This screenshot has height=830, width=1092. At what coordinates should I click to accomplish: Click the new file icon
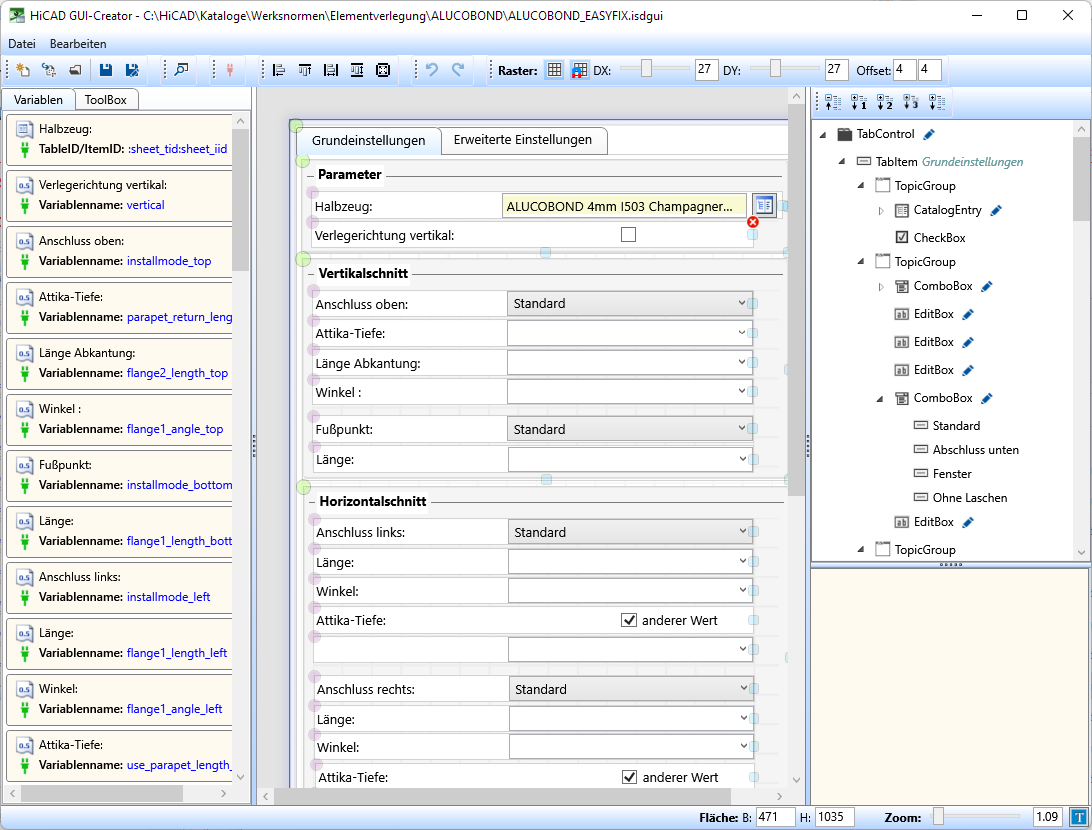click(22, 70)
